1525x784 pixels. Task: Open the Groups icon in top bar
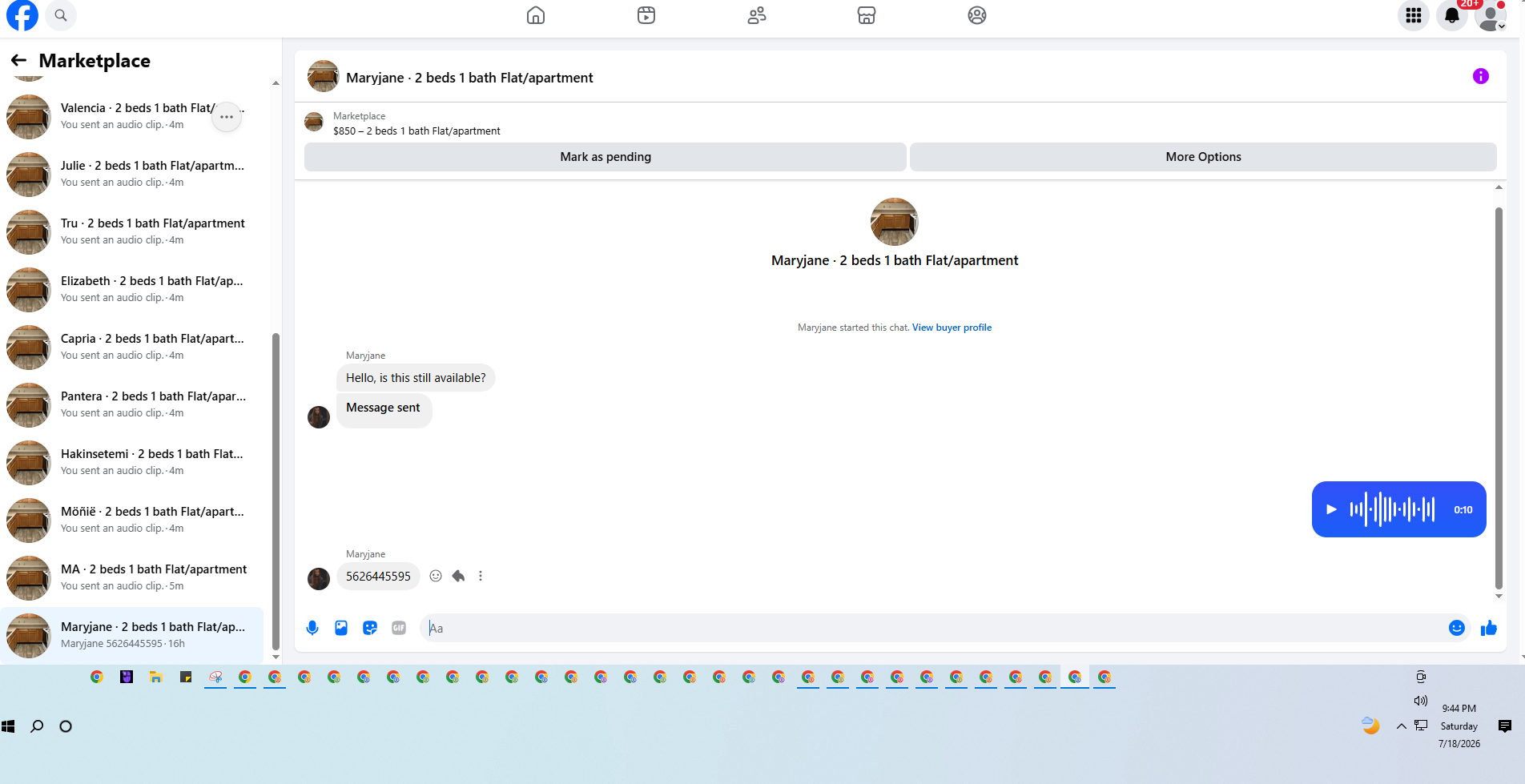pos(977,15)
